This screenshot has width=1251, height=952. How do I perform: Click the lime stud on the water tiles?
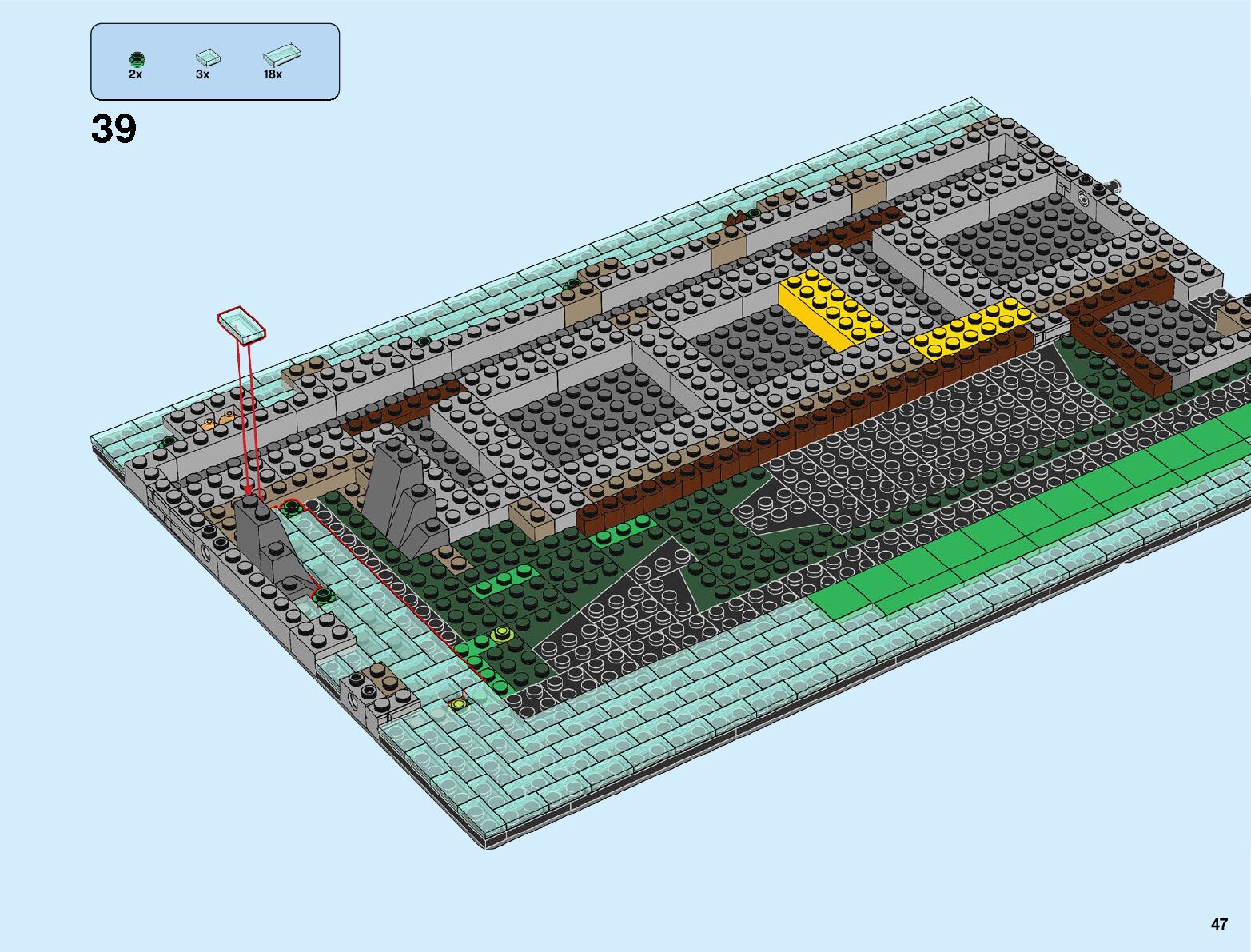[459, 703]
